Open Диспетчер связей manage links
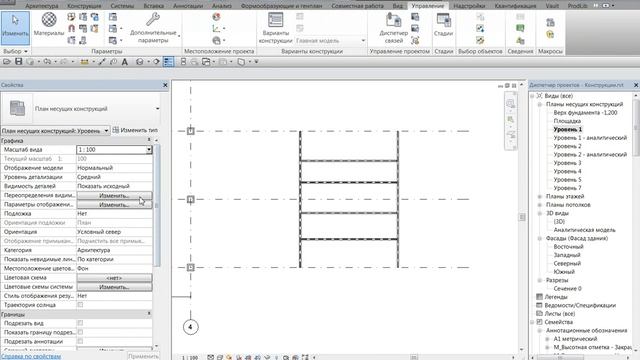 pyautogui.click(x=393, y=28)
